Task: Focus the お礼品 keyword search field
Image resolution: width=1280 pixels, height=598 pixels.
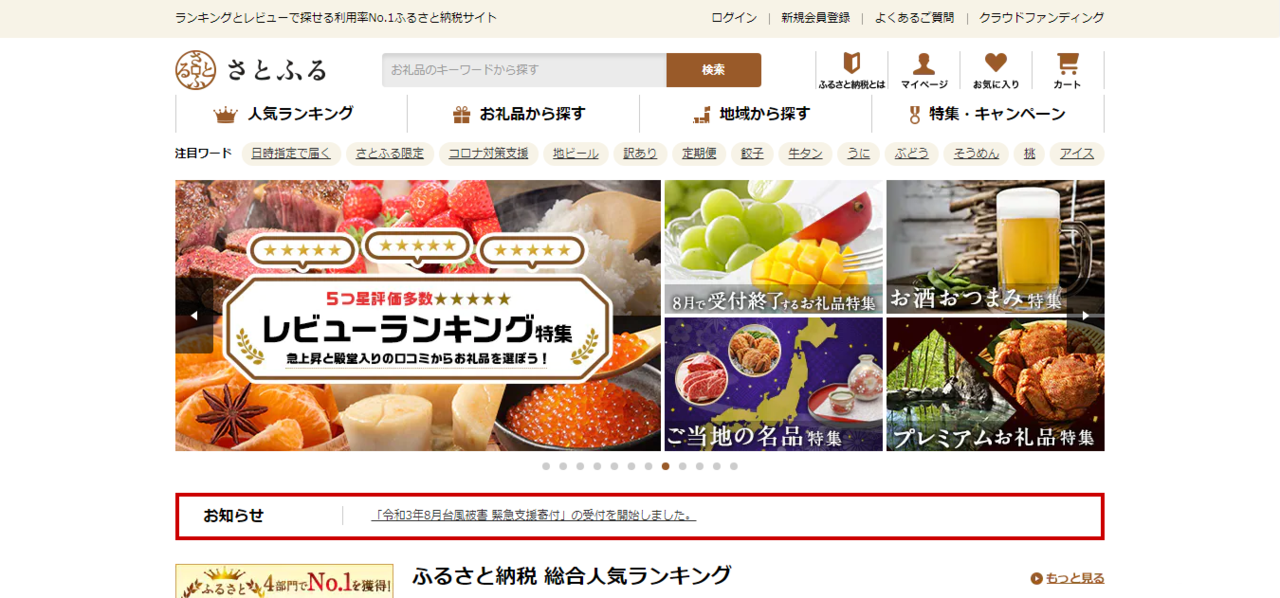Action: click(x=524, y=70)
